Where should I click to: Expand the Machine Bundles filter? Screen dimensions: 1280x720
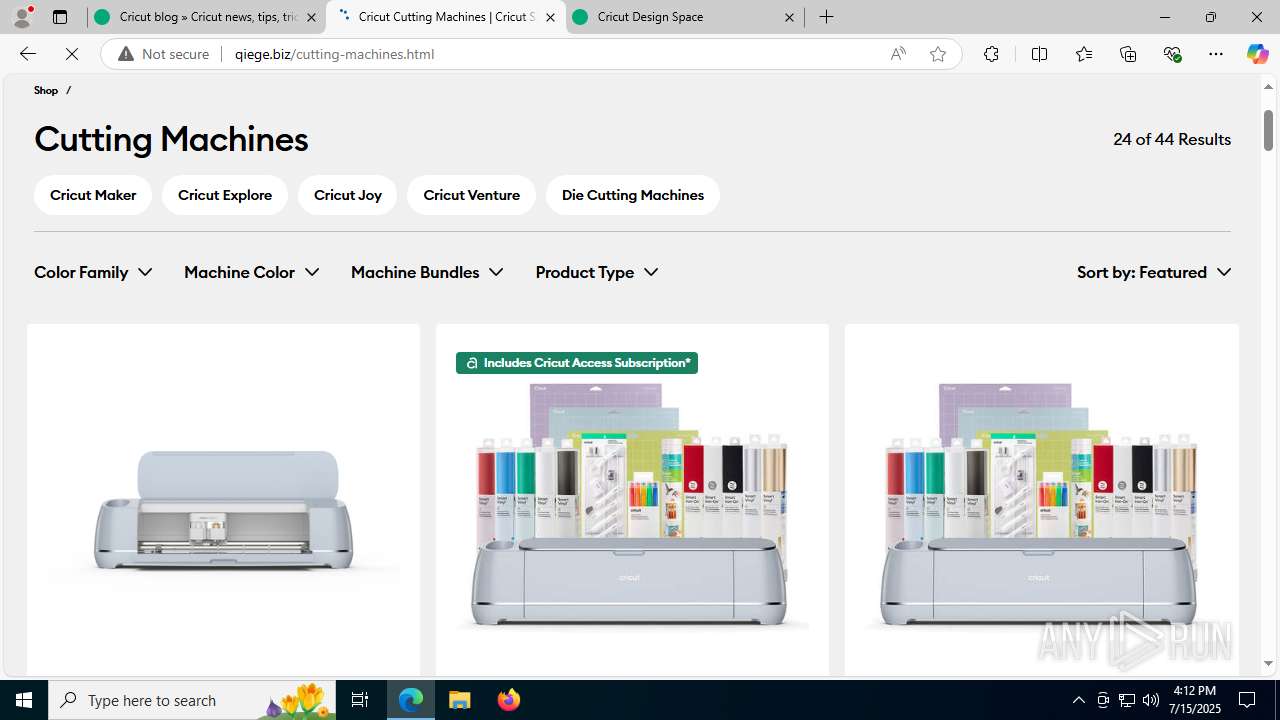427,272
